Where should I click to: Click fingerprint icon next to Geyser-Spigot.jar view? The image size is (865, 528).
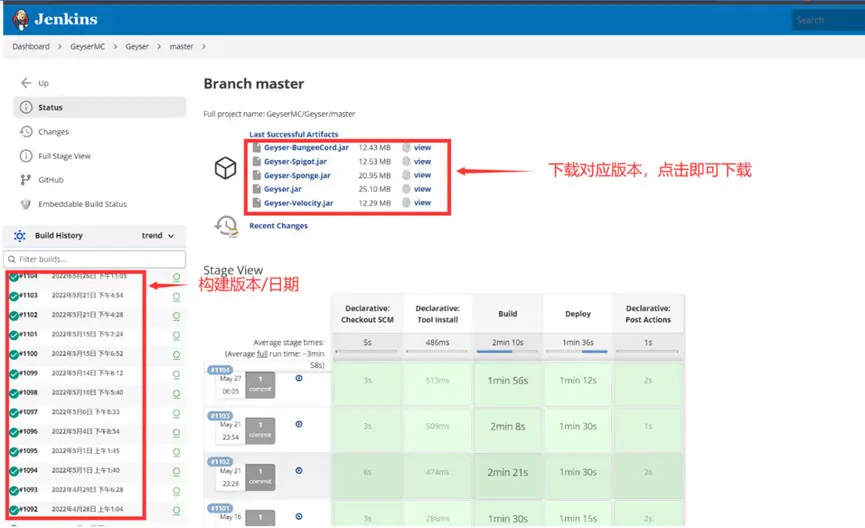(407, 161)
